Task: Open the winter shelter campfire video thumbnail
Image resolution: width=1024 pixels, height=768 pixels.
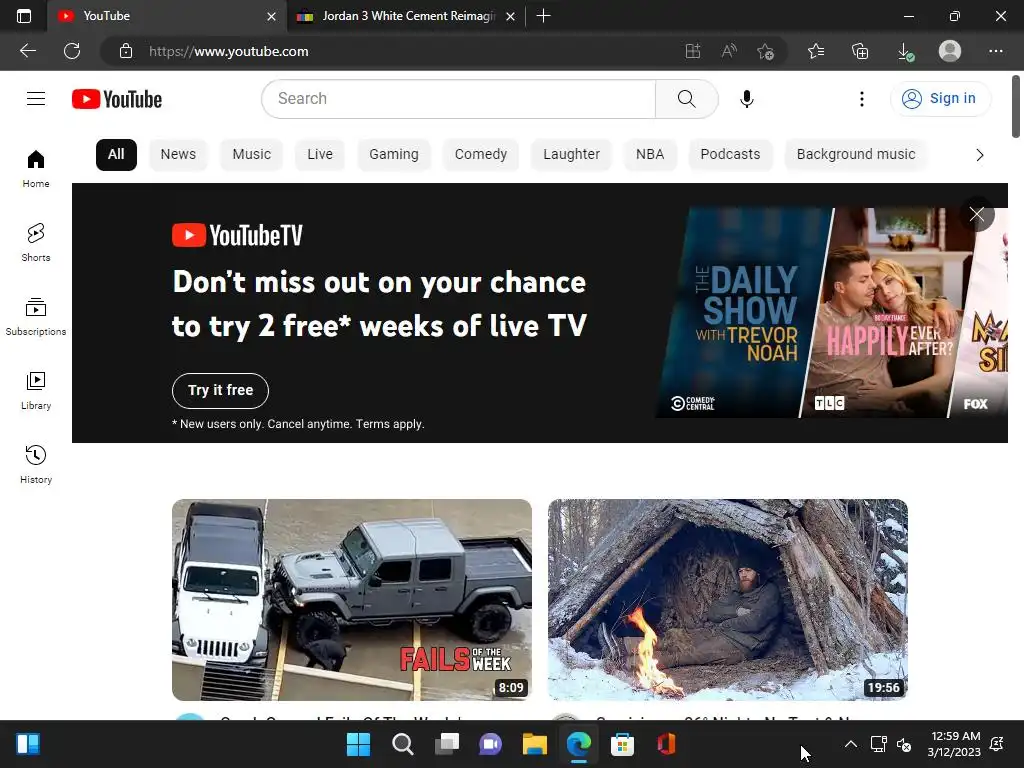Action: pos(728,600)
